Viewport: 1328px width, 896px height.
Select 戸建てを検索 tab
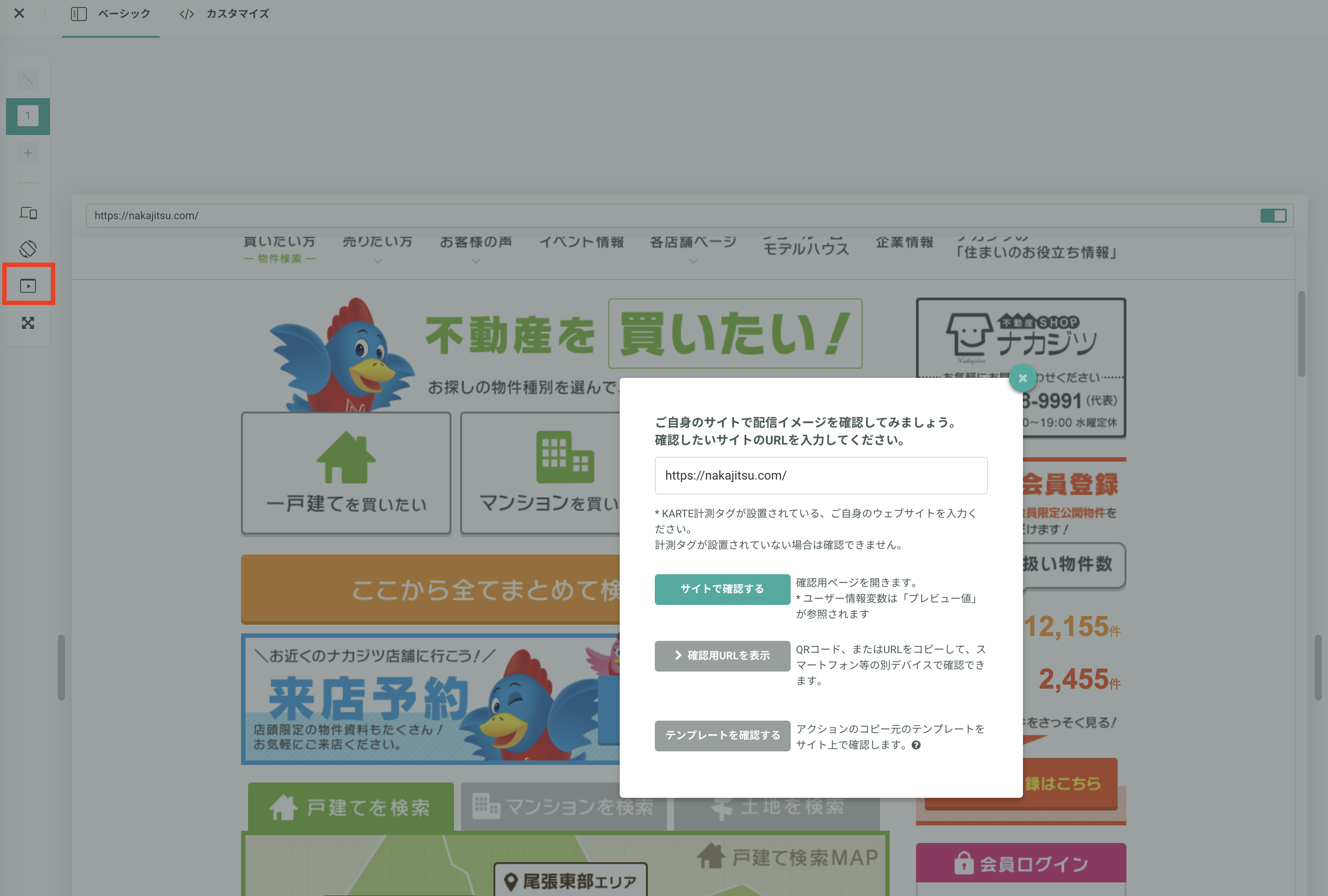click(x=351, y=807)
